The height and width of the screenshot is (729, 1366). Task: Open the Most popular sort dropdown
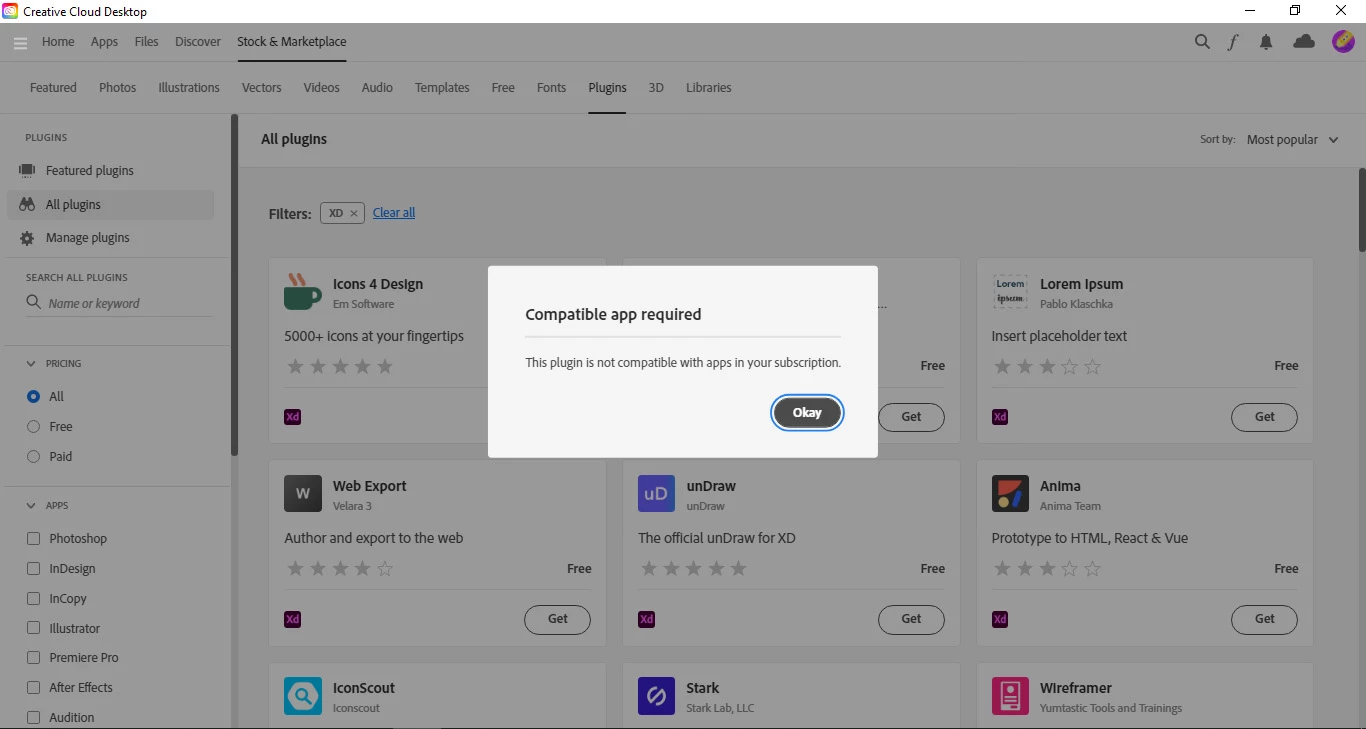coord(1292,140)
